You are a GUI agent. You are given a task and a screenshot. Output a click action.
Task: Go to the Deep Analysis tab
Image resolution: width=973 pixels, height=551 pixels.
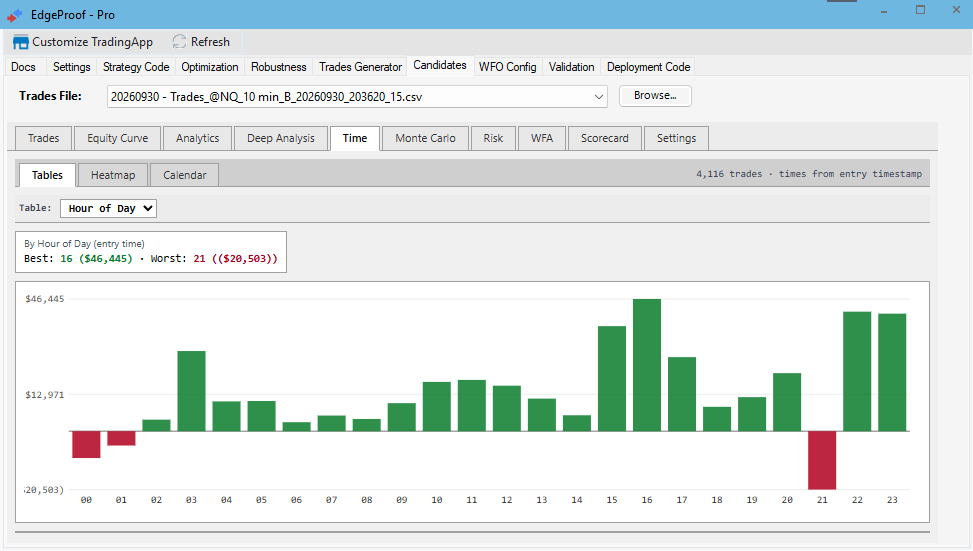pos(280,138)
